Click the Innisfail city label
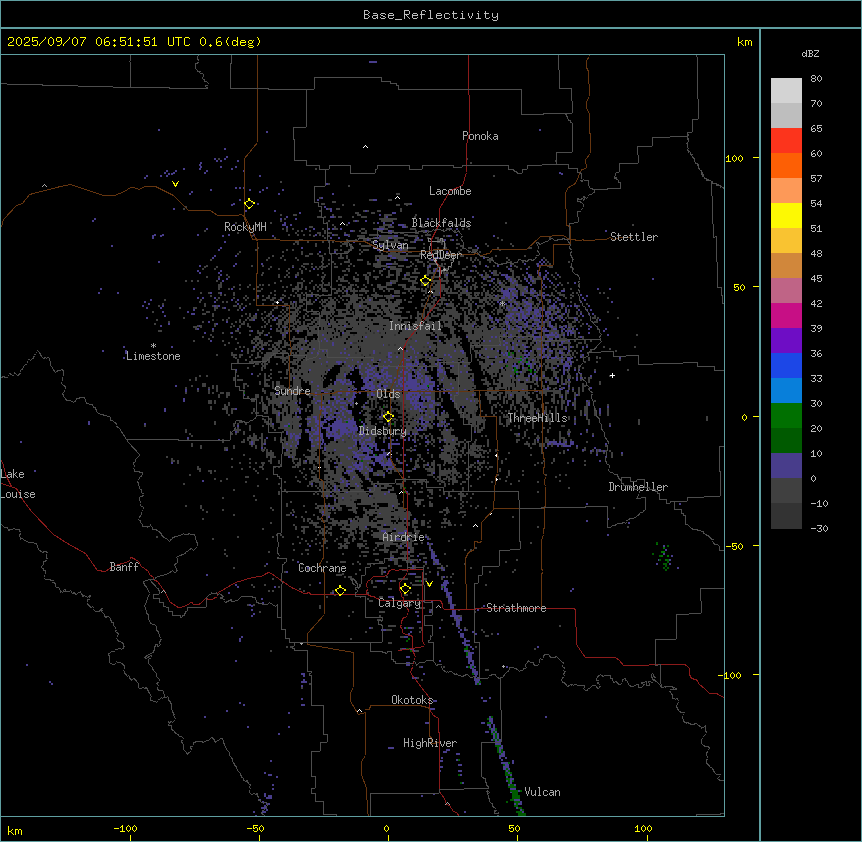The width and height of the screenshot is (862, 842). (x=416, y=326)
